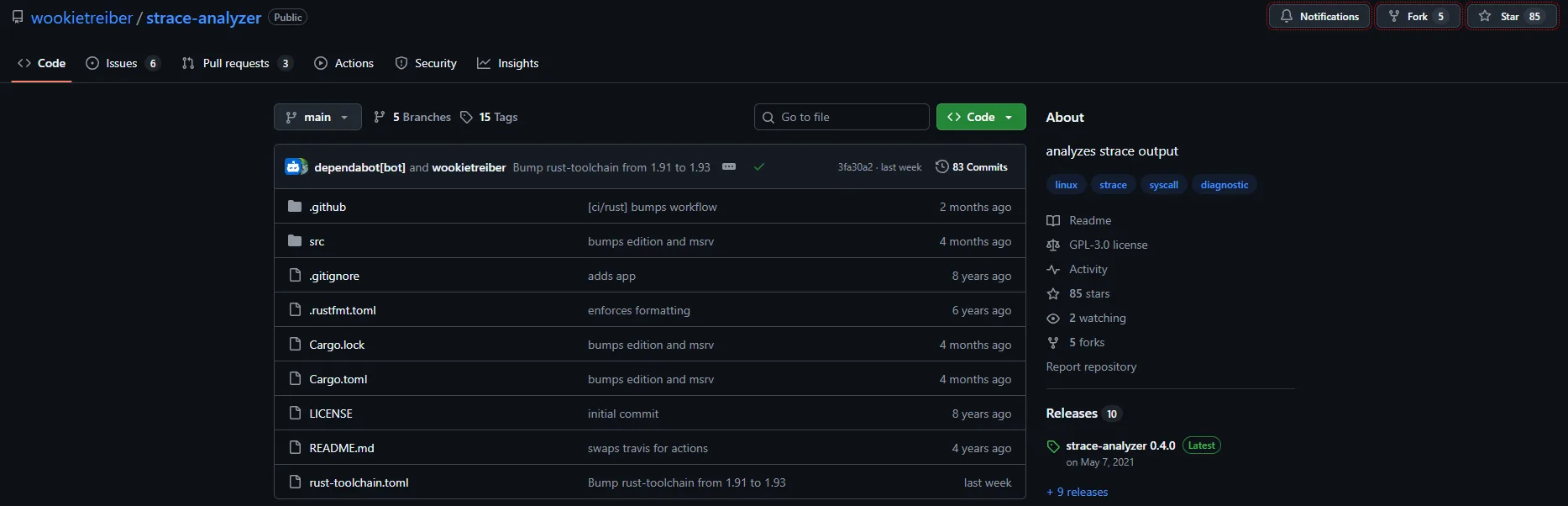Image resolution: width=1568 pixels, height=506 pixels.
Task: Click the GPL-3.0 license scale icon
Action: [1053, 245]
